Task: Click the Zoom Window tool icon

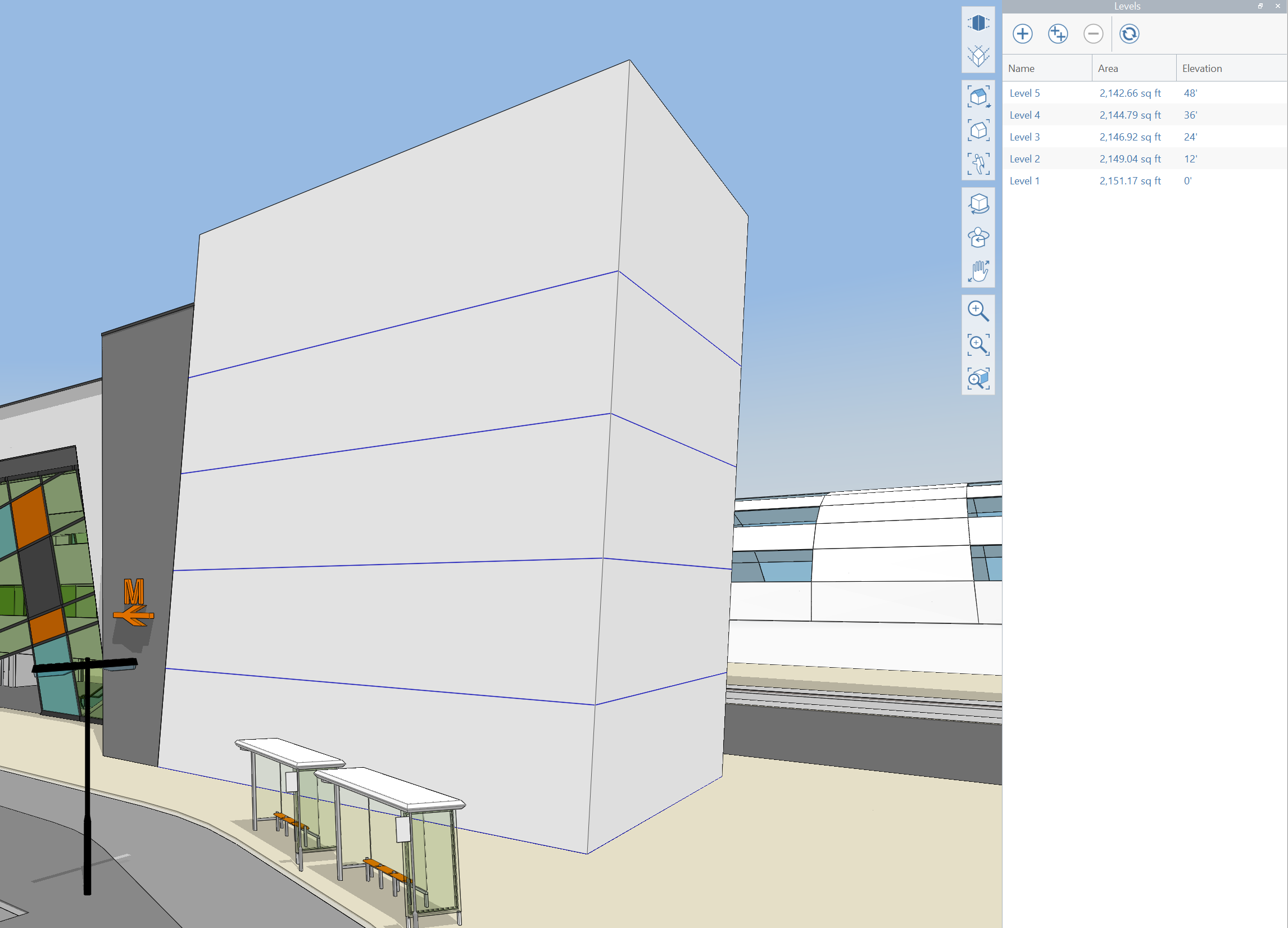Action: click(978, 345)
